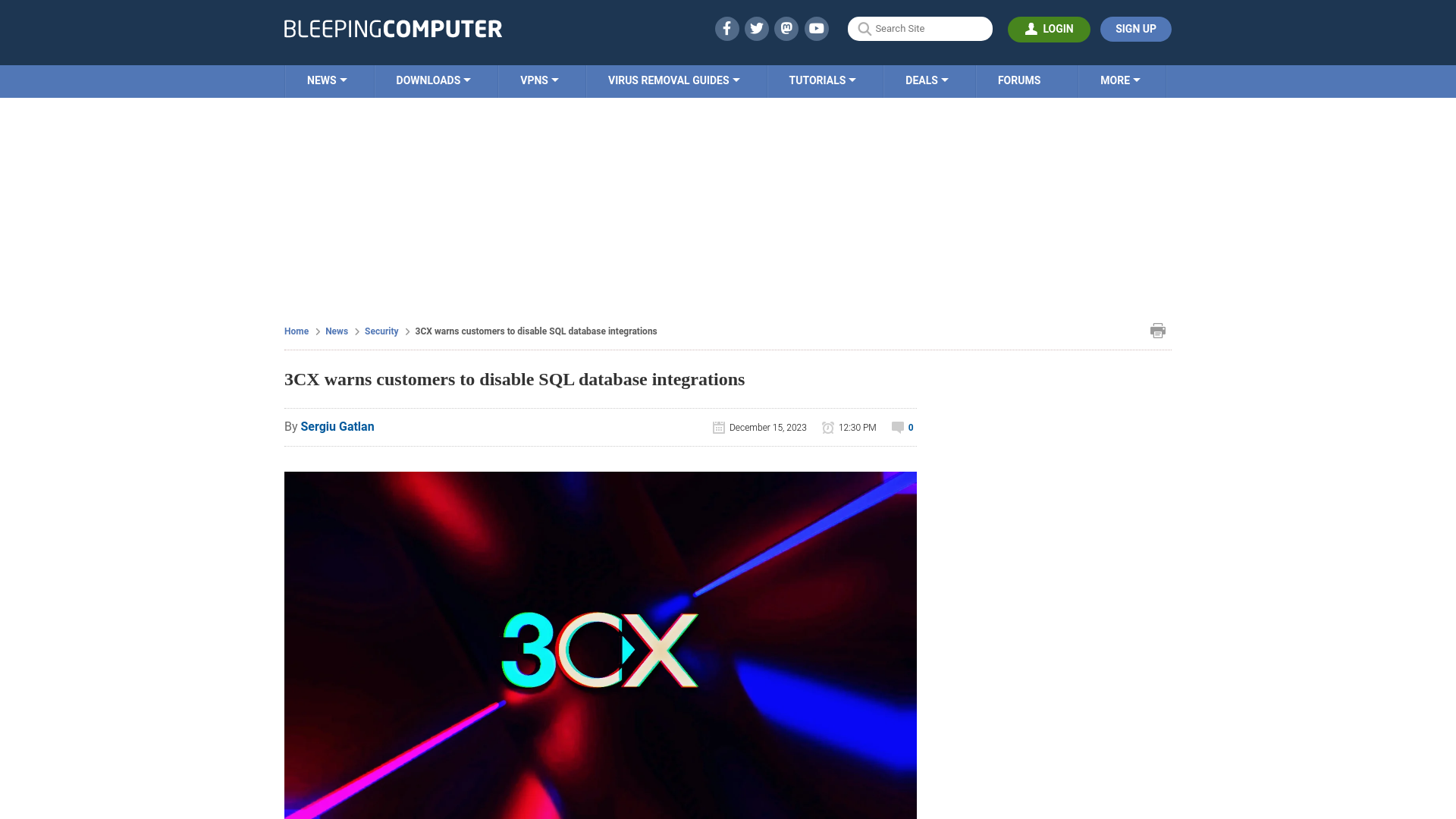Screen dimensions: 1456x819
Task: Click the BleepingComputer Twitter icon
Action: (756, 28)
